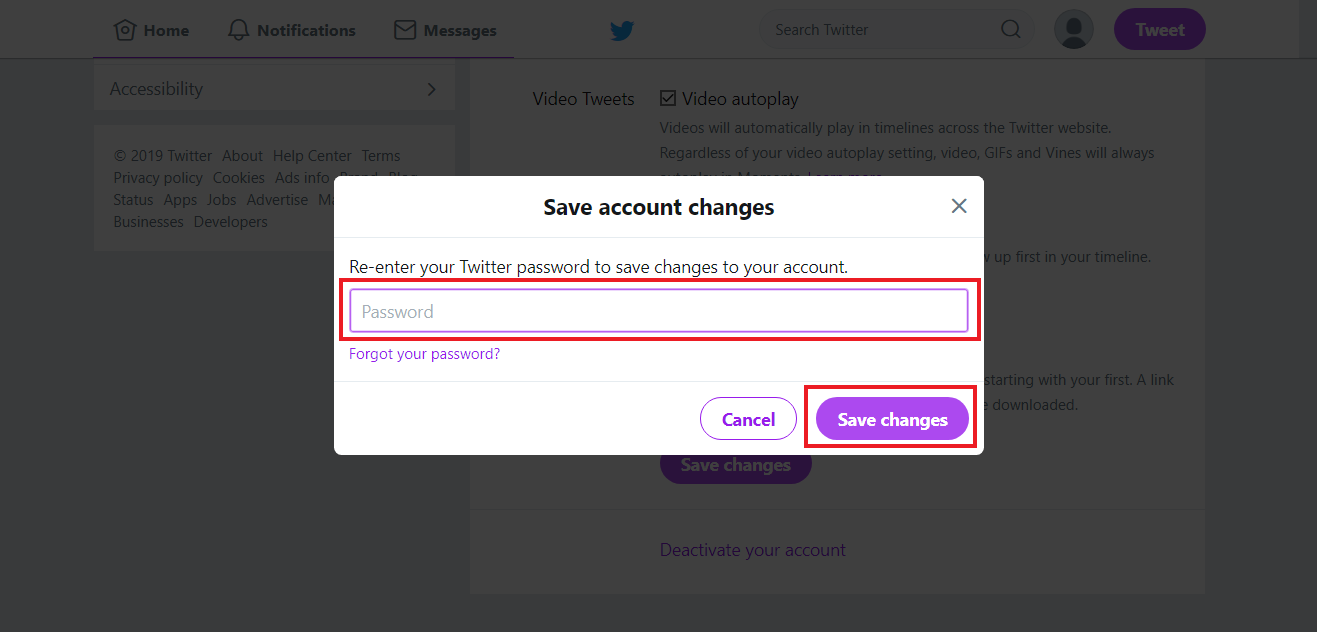Screen dimensions: 1317x632
Task: Open the Privacy policy footer link
Action: (x=158, y=178)
